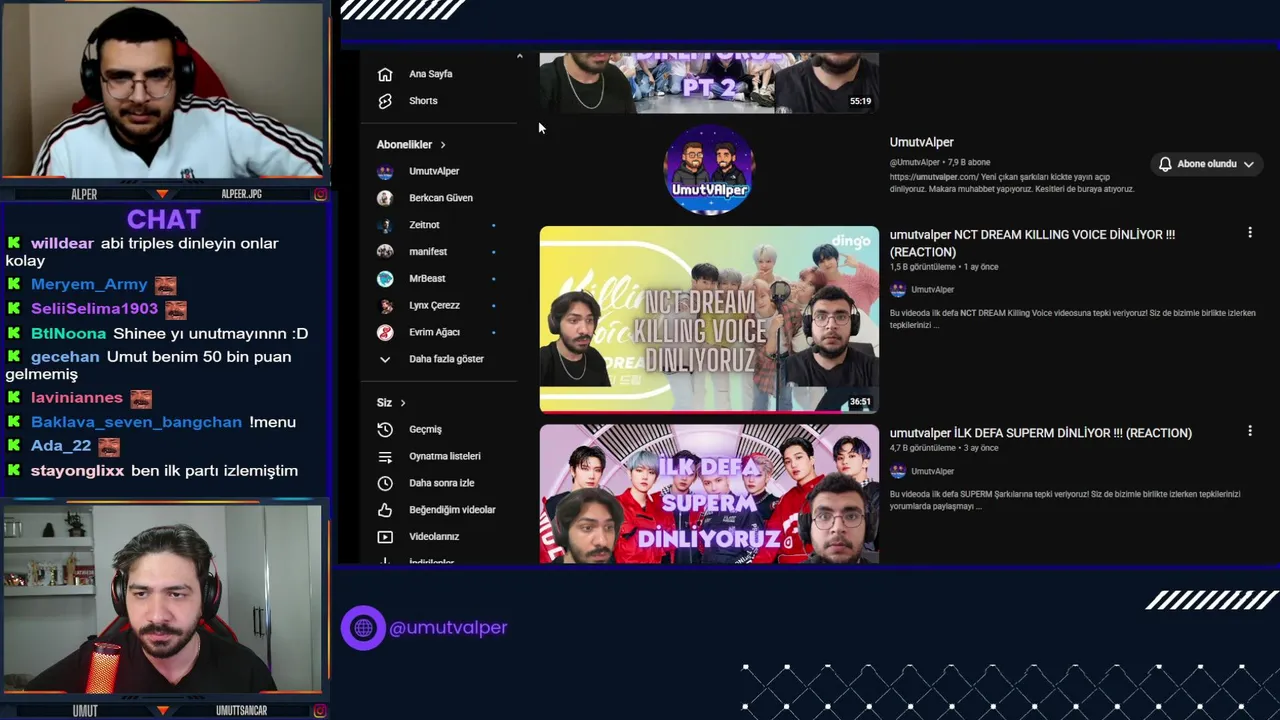This screenshot has width=1280, height=720.
Task: Click sidebar scroll-up arrow
Action: click(519, 57)
